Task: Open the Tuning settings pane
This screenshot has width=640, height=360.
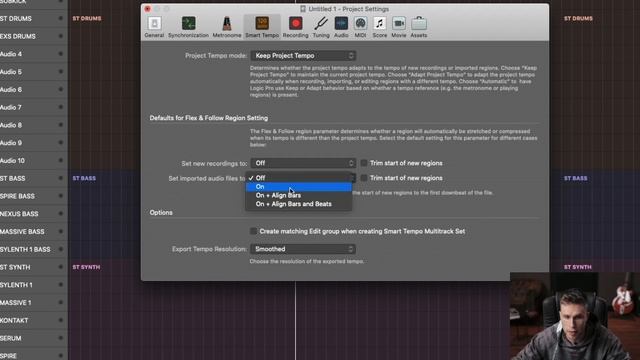Action: pos(321,27)
